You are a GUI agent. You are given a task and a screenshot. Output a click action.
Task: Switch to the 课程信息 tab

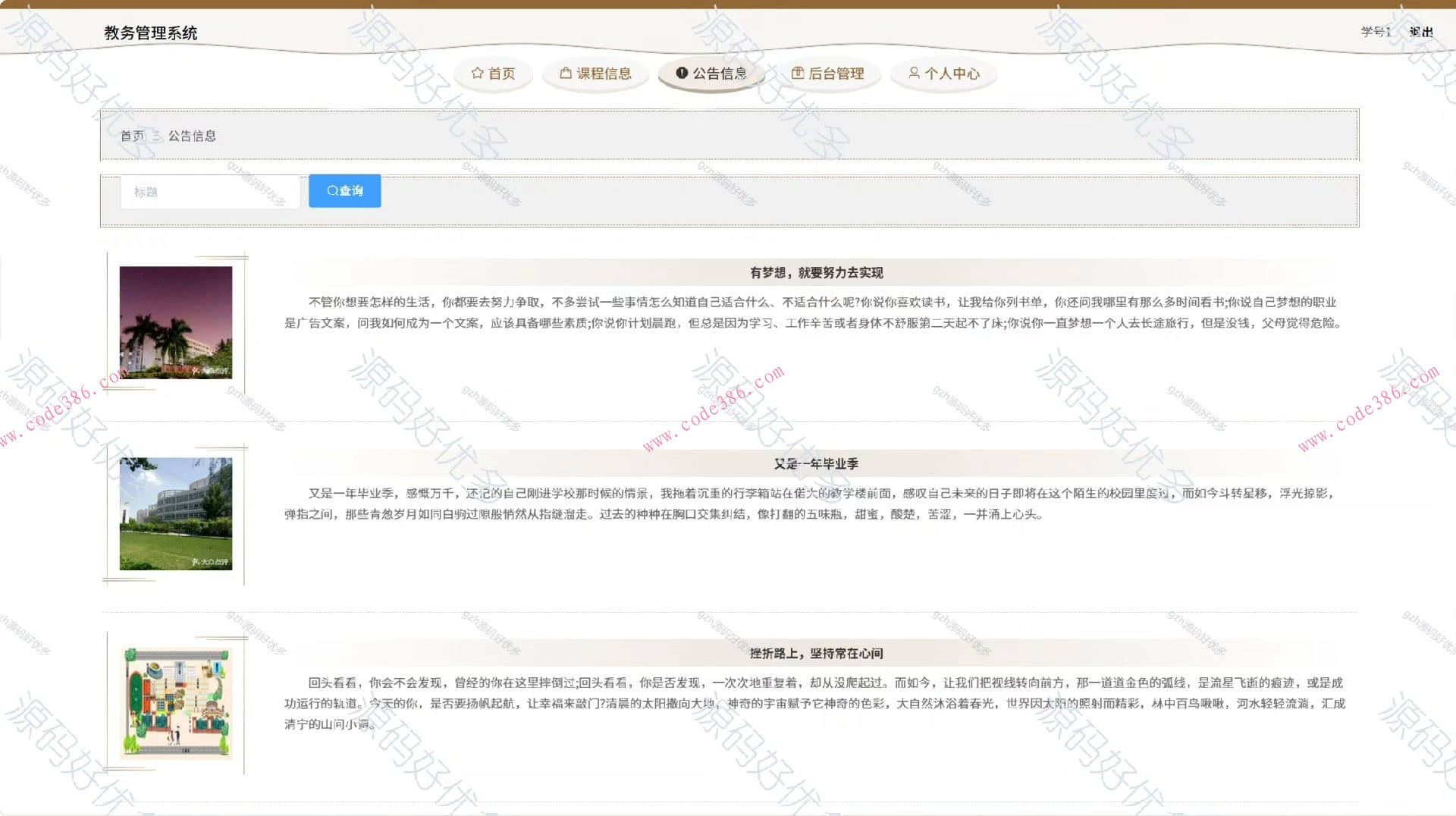[595, 73]
